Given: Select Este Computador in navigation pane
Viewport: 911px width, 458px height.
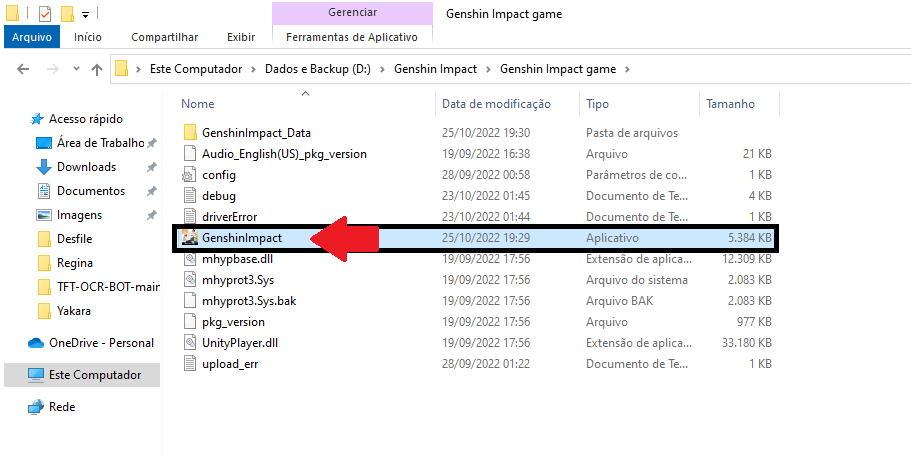Looking at the screenshot, I should pos(82,375).
